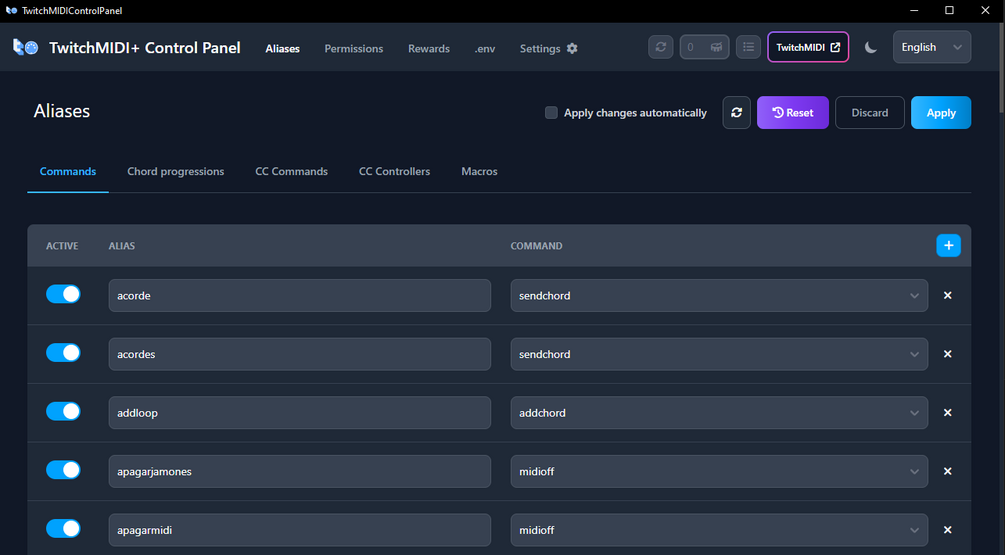Open command dropdown for acorde alias

pyautogui.click(x=719, y=295)
